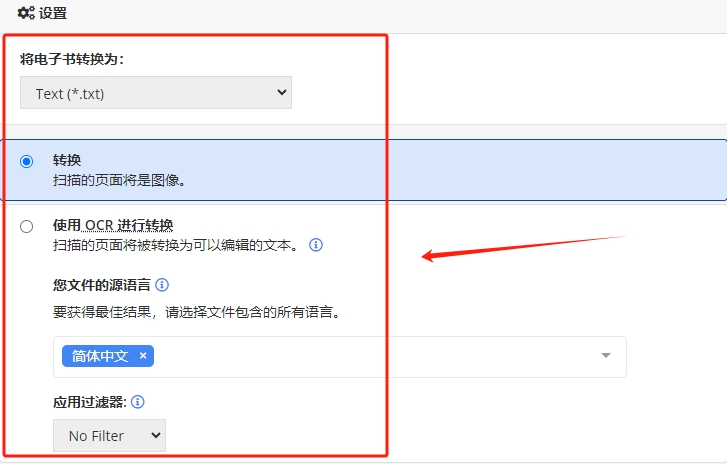Open the 将电子书转换为 Text (*.txt) format dropdown
The image size is (727, 464).
point(156,93)
